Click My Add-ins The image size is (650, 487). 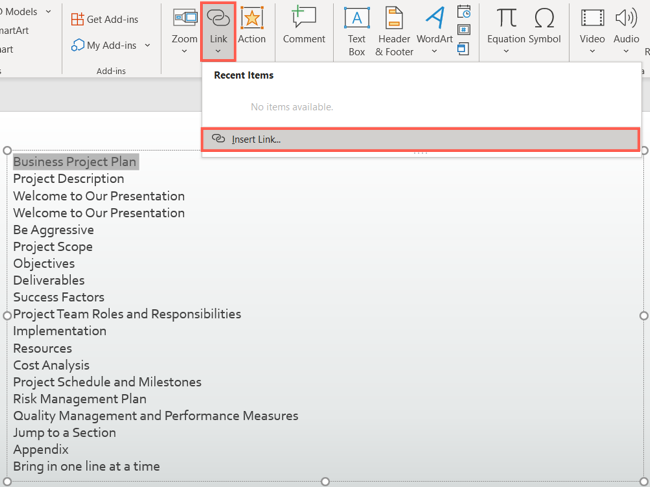click(x=110, y=45)
